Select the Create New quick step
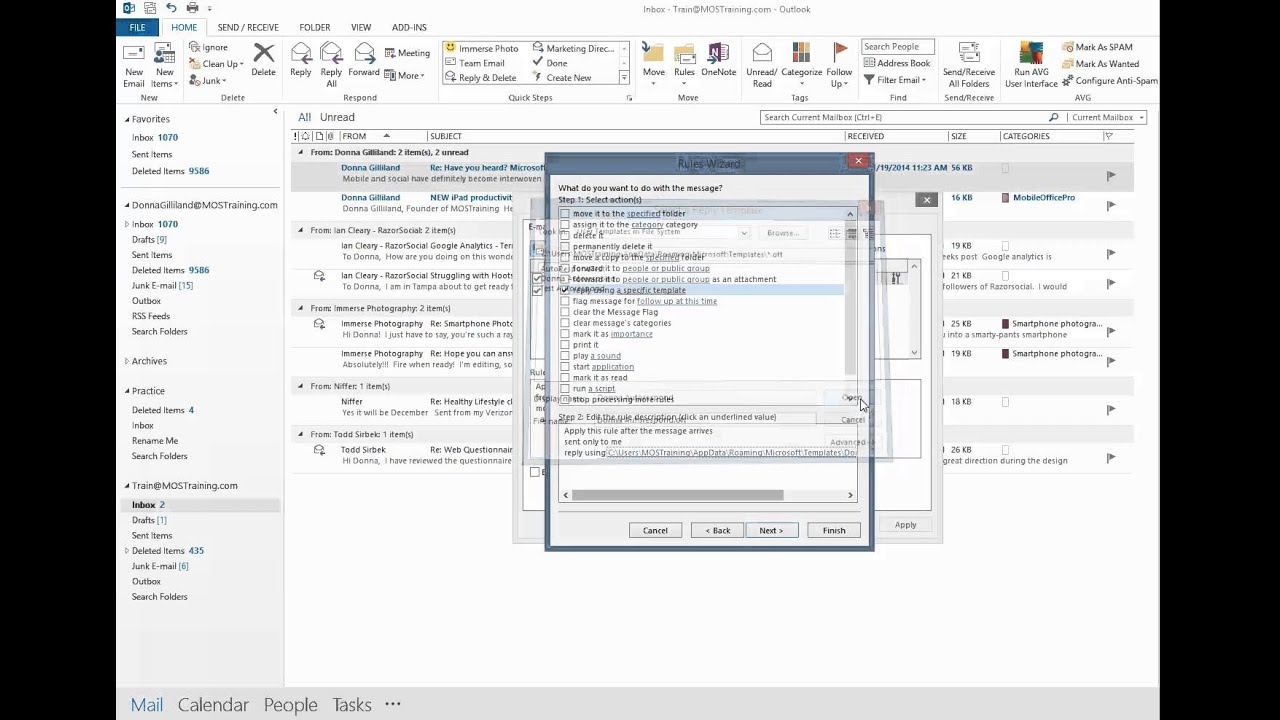Screen dimensions: 1280x720 pyautogui.click(x=562, y=78)
